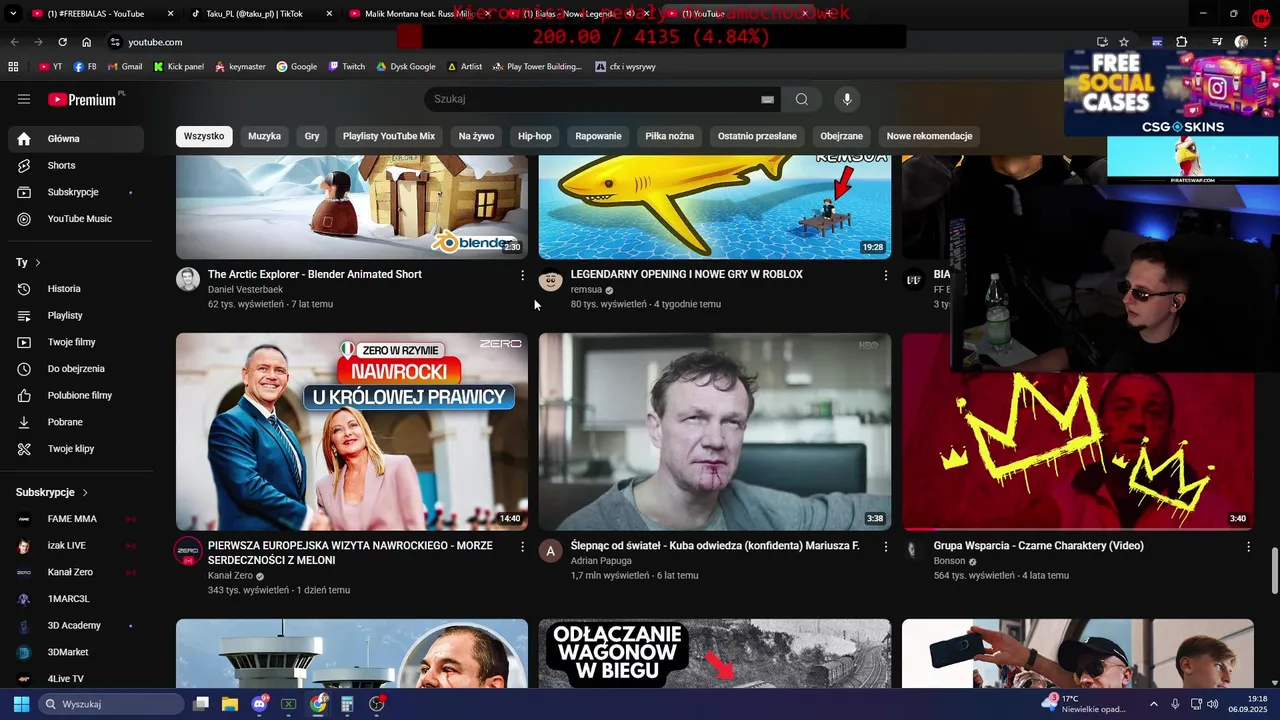Viewport: 1280px width, 720px height.
Task: Select the Hip-hop filter chip
Action: [x=535, y=136]
